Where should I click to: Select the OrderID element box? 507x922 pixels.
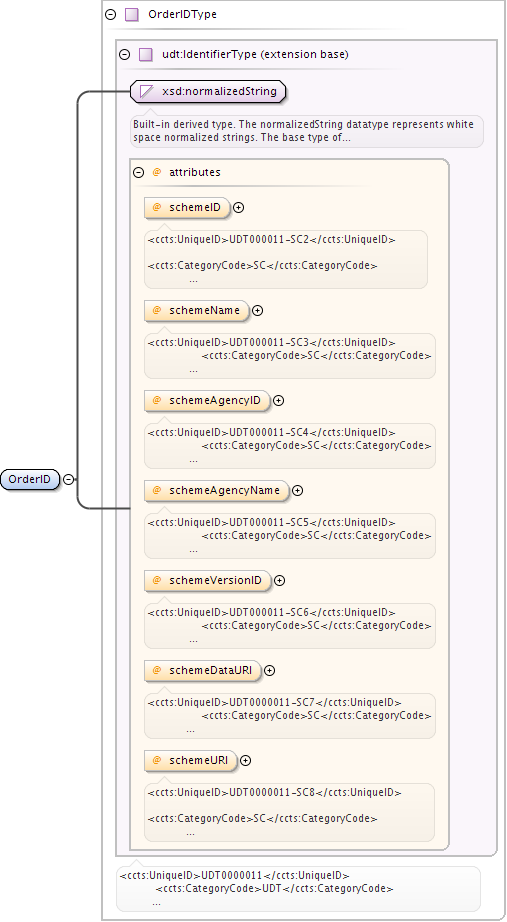pyautogui.click(x=31, y=479)
